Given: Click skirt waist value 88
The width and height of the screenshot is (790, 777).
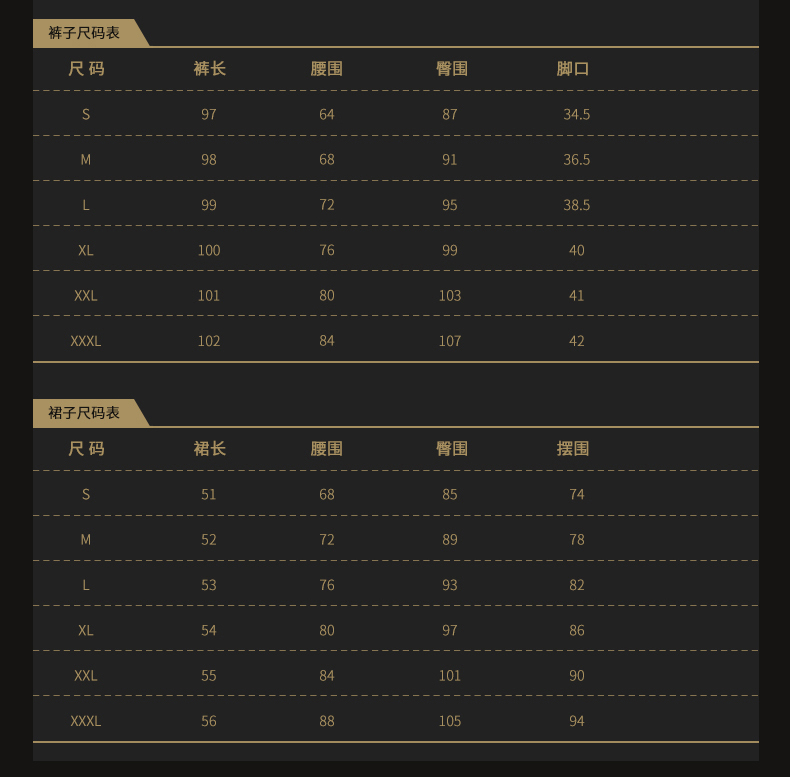Looking at the screenshot, I should (327, 721).
